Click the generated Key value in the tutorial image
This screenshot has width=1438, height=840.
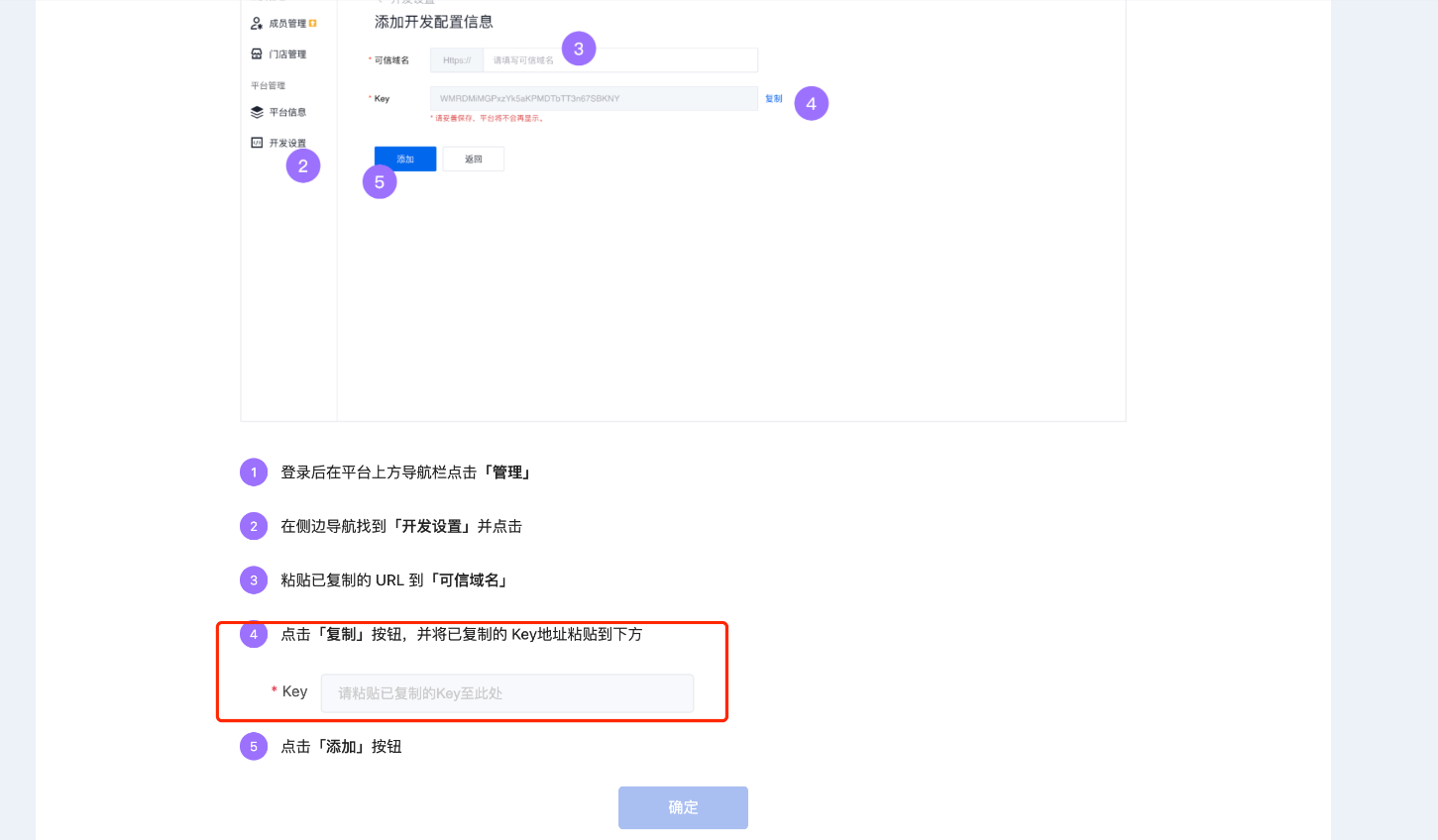click(594, 98)
